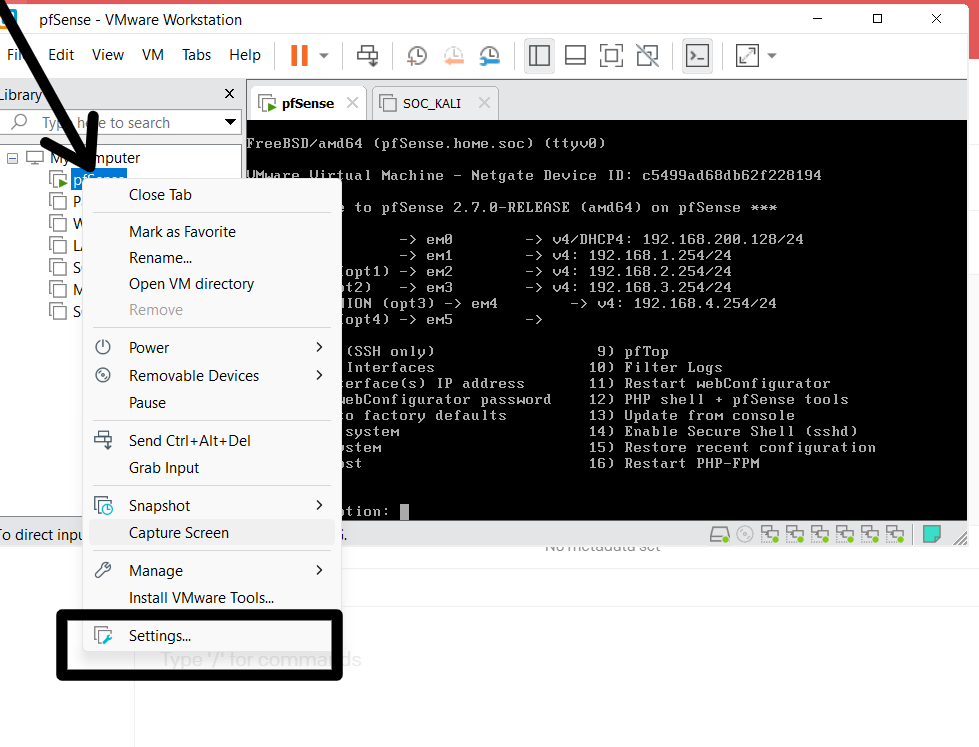The width and height of the screenshot is (979, 747).
Task: Click '15) Restore recent configuration' console line
Action: click(732, 448)
